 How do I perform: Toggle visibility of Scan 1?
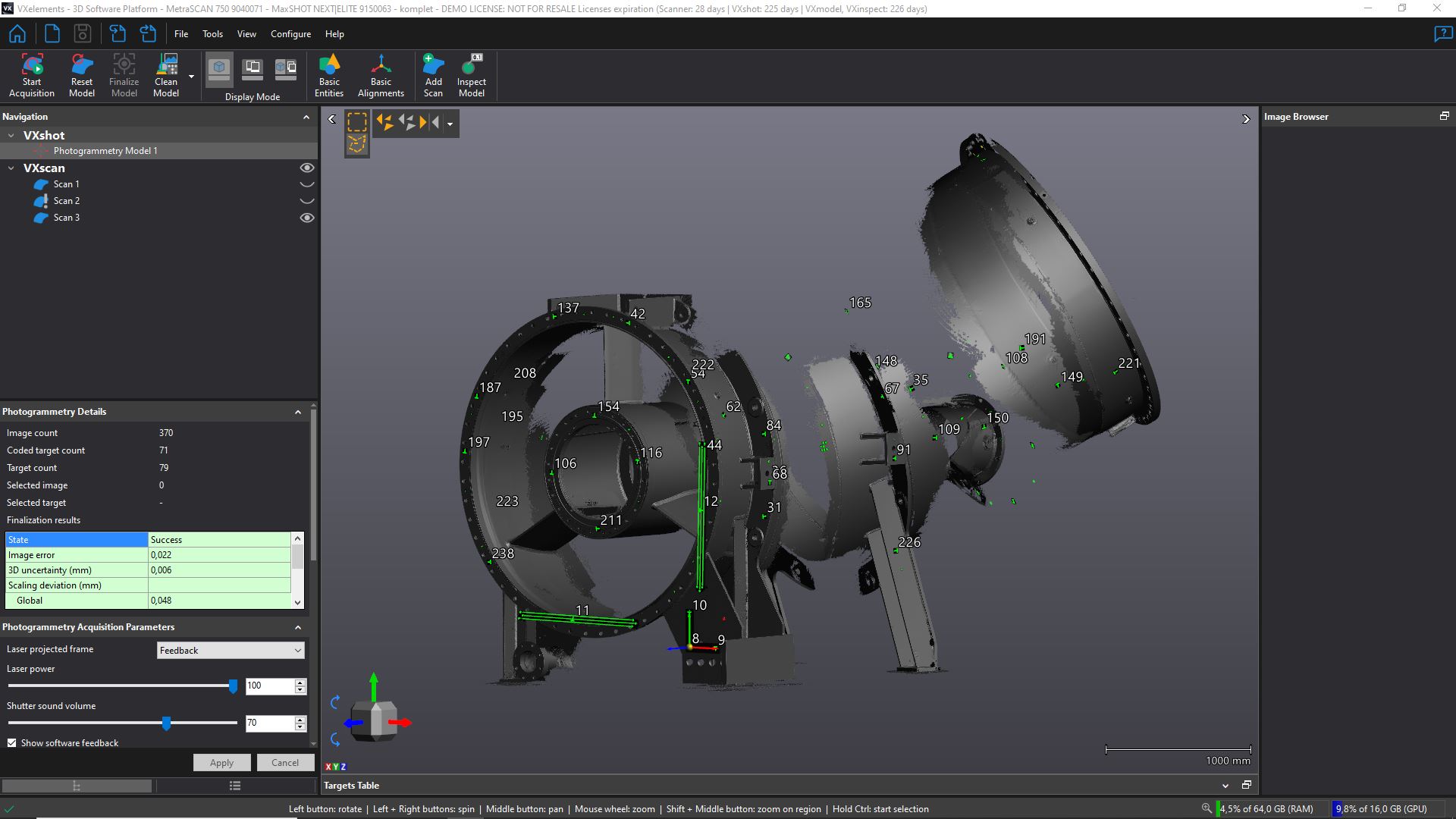click(x=306, y=184)
